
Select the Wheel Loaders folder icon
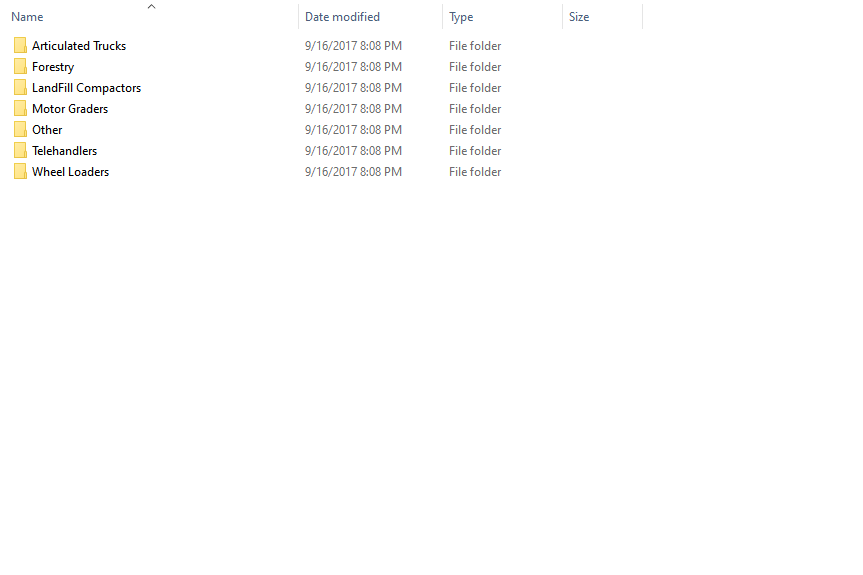coord(20,171)
